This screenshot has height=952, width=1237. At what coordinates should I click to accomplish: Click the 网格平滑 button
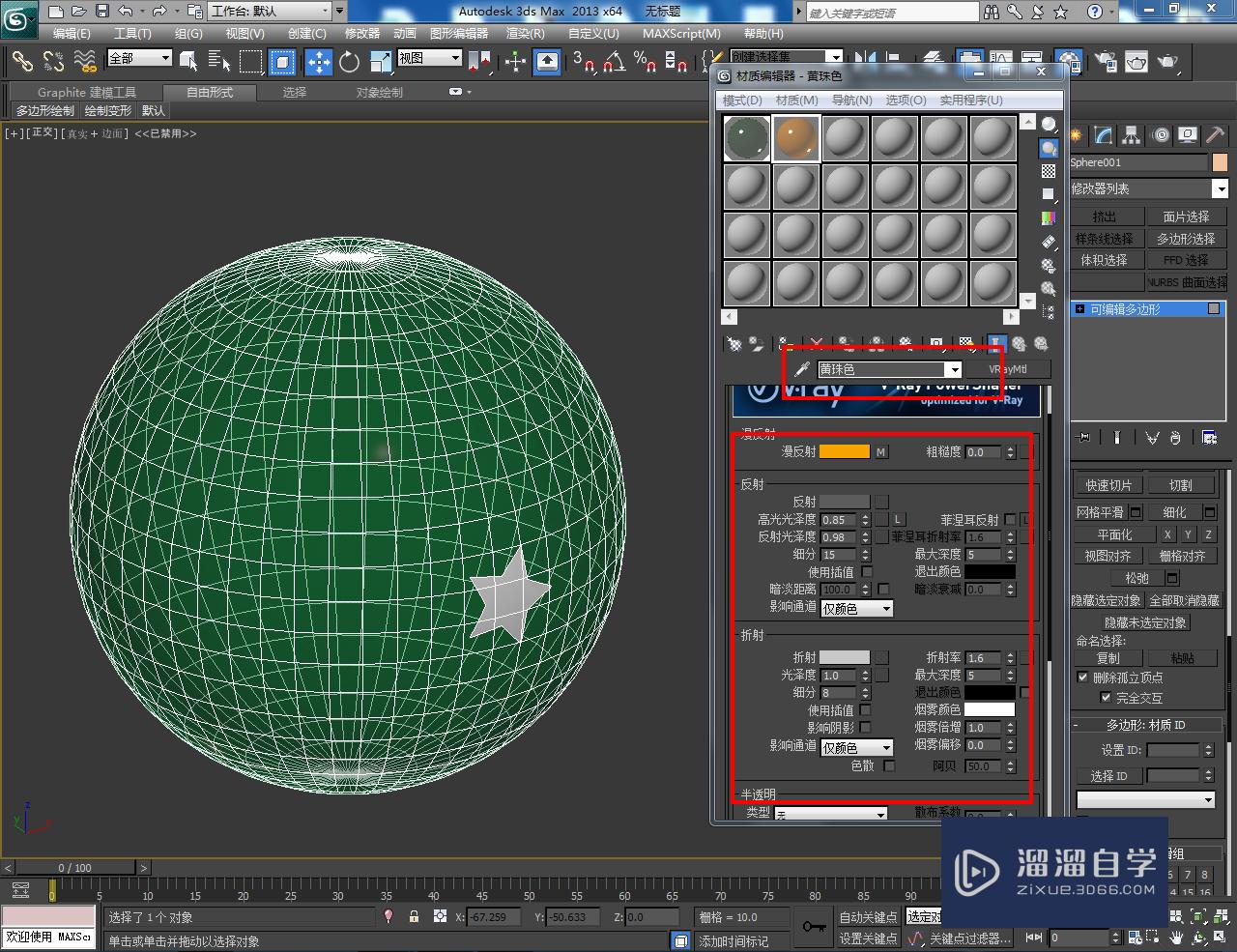[1100, 512]
